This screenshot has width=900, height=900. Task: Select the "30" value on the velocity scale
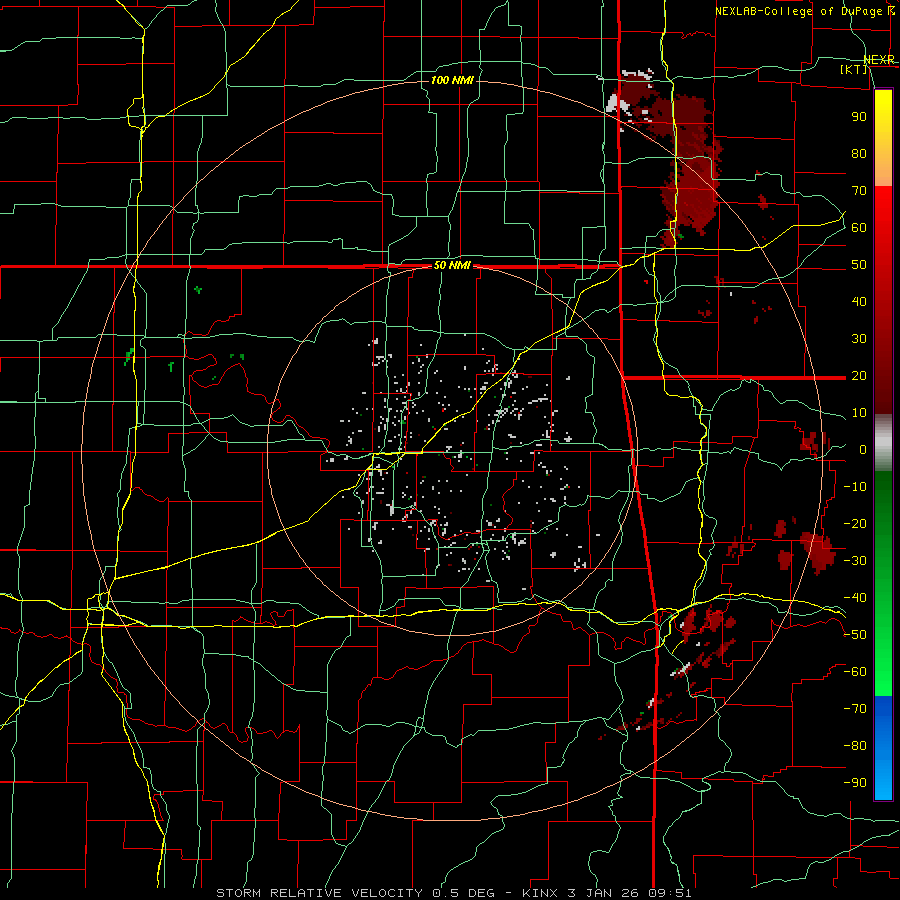(859, 339)
